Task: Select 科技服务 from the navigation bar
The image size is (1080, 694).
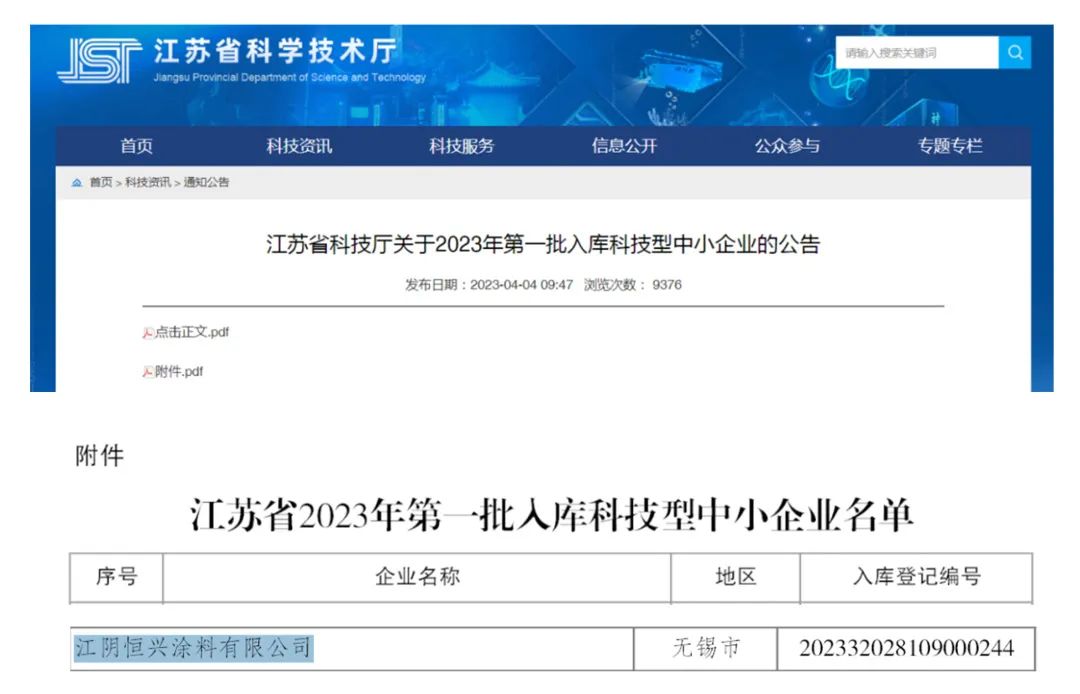Action: (x=462, y=146)
